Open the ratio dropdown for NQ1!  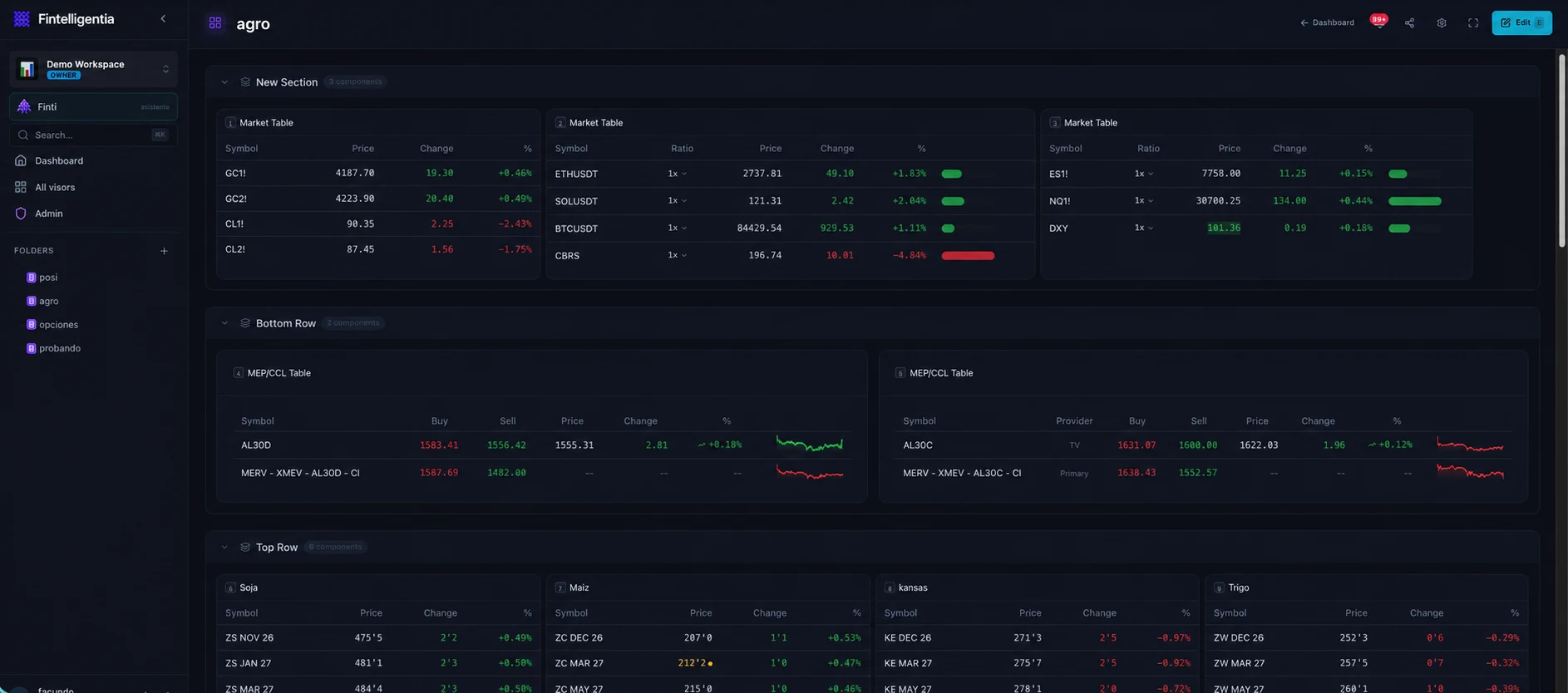click(1144, 201)
